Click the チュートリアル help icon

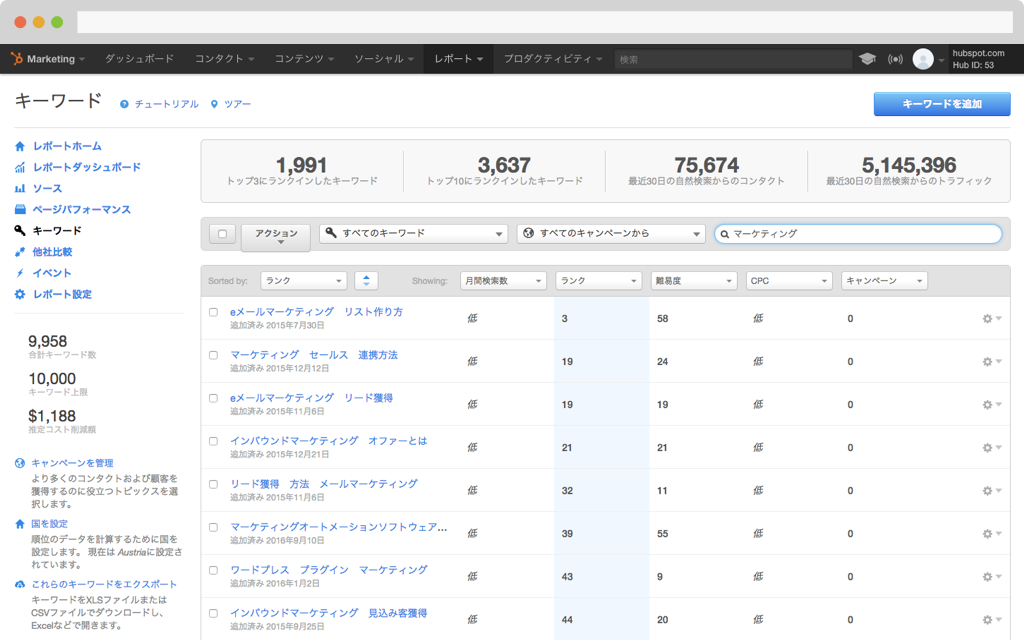point(124,104)
